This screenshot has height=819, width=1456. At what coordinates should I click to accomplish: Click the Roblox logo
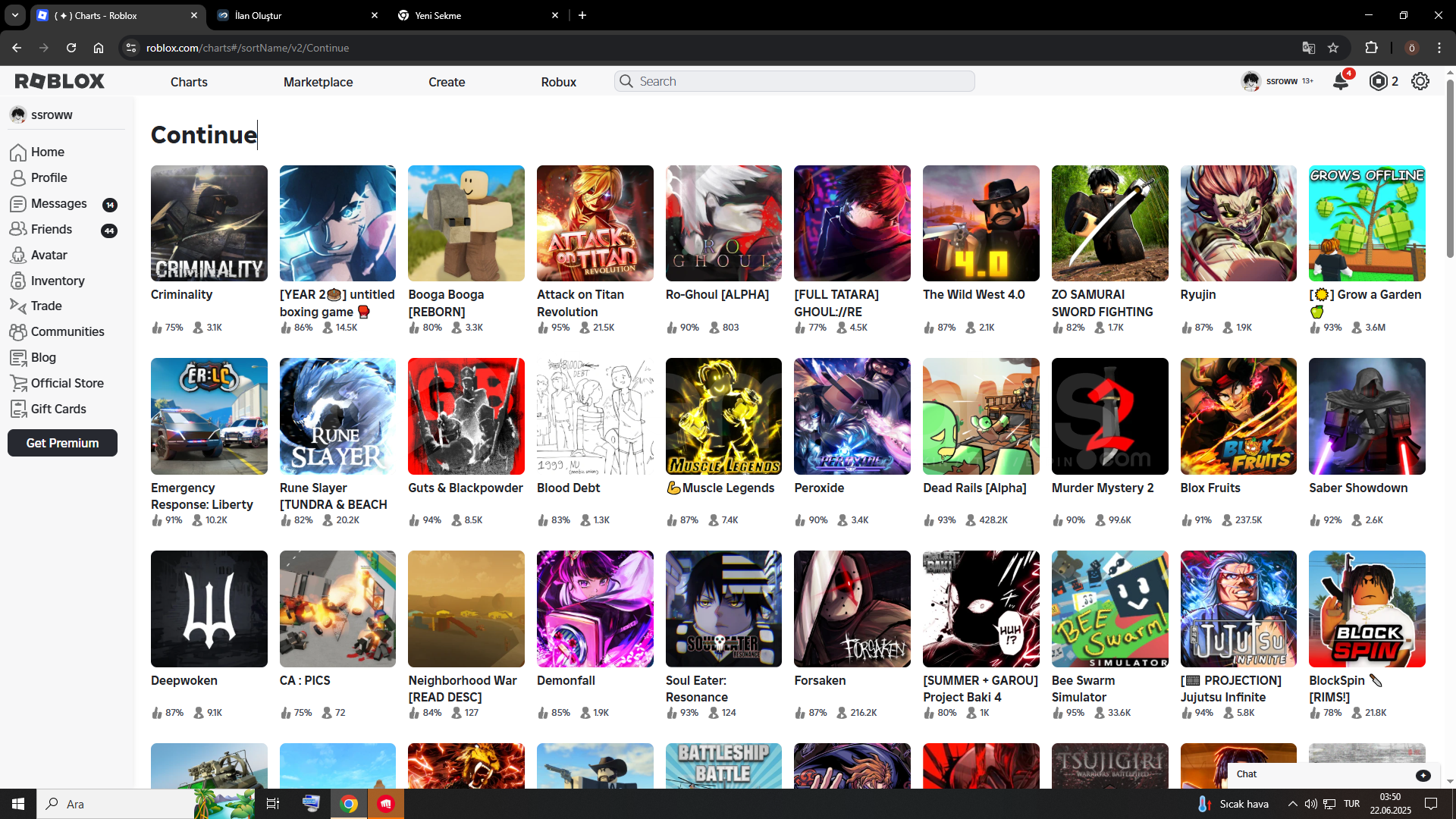[x=60, y=81]
